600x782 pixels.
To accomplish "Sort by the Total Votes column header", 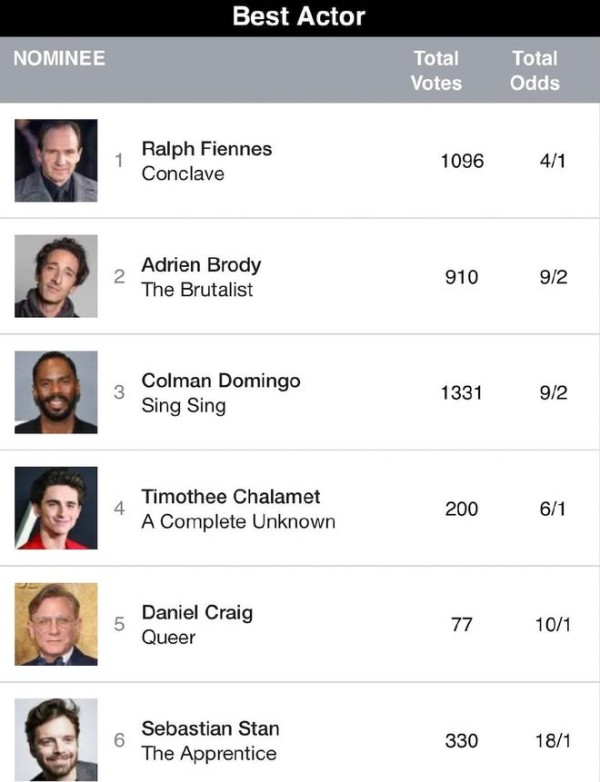I will [436, 70].
